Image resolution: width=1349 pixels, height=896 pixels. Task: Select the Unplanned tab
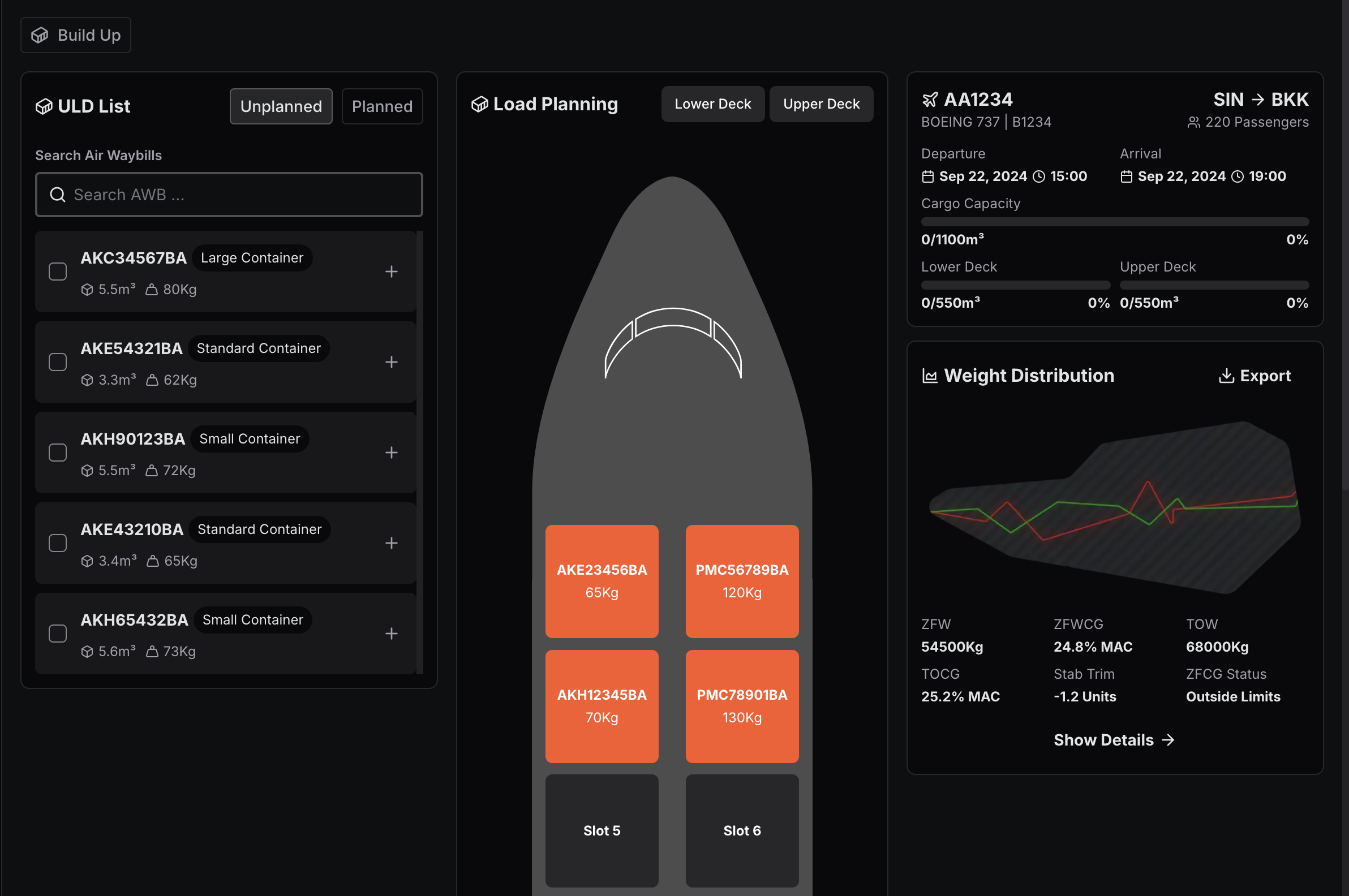(x=281, y=106)
